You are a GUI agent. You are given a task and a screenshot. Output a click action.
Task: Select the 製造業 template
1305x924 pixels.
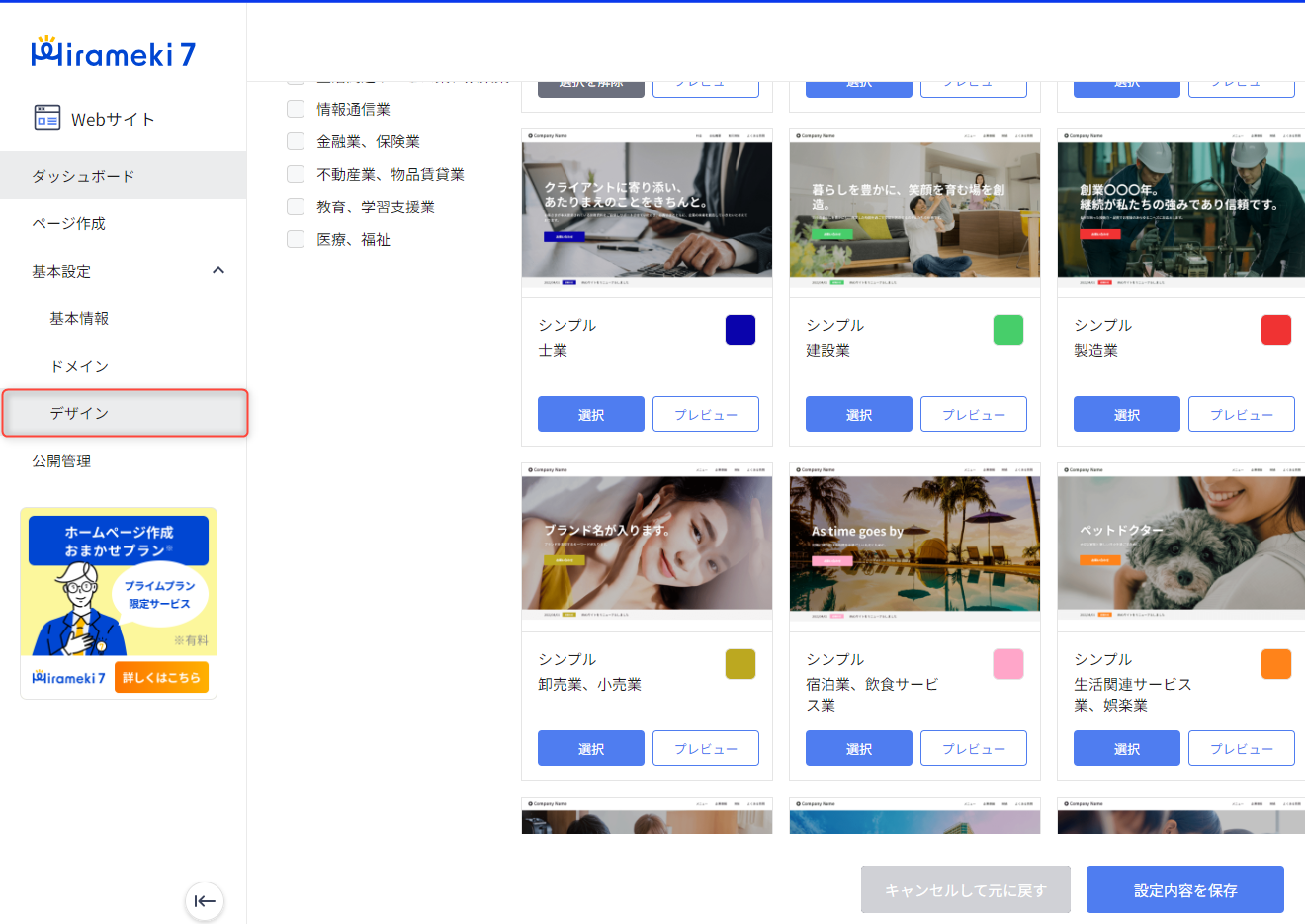[1127, 414]
